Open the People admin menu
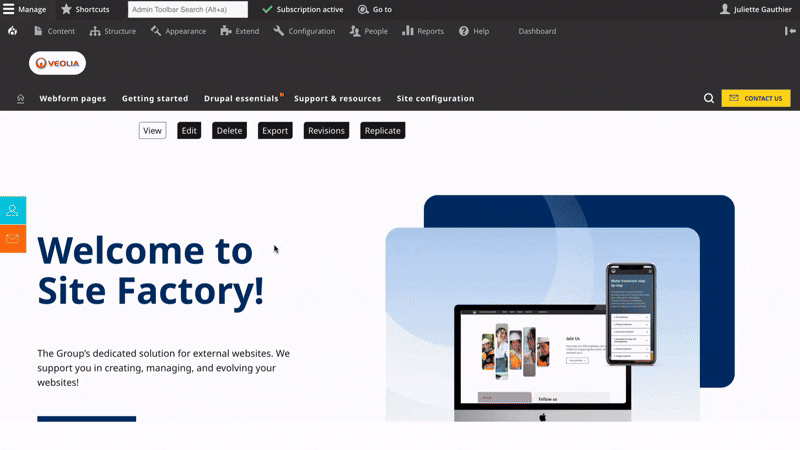The height and width of the screenshot is (450, 800). pos(368,31)
